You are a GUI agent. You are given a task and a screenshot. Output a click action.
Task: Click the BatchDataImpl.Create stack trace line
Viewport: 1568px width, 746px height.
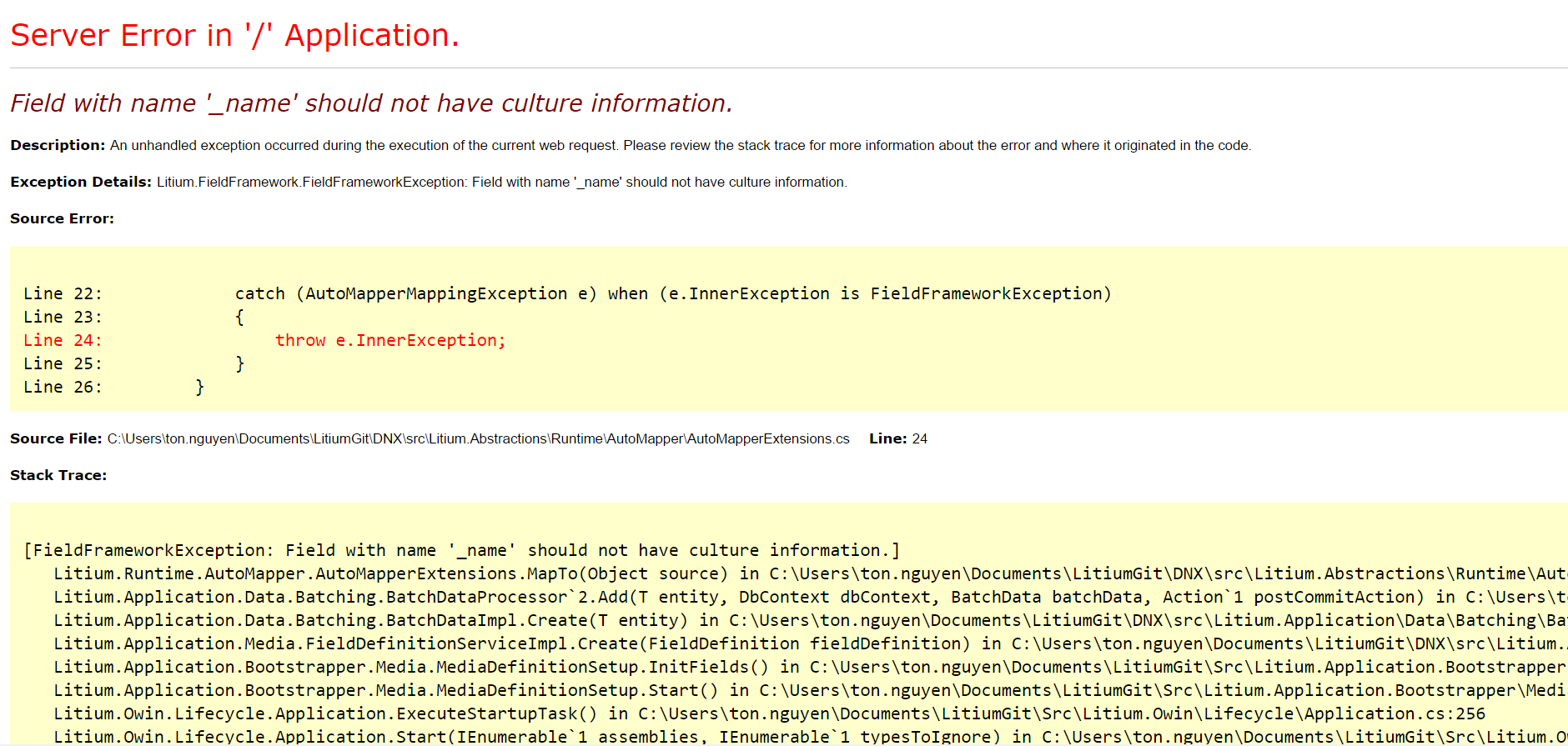point(811,620)
